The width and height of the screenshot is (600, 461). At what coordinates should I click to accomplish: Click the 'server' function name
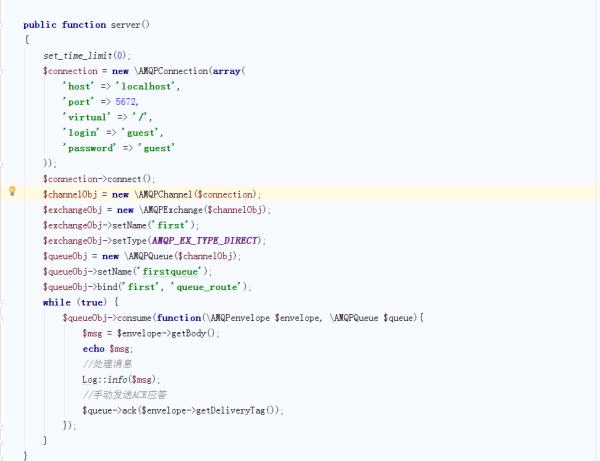point(126,25)
